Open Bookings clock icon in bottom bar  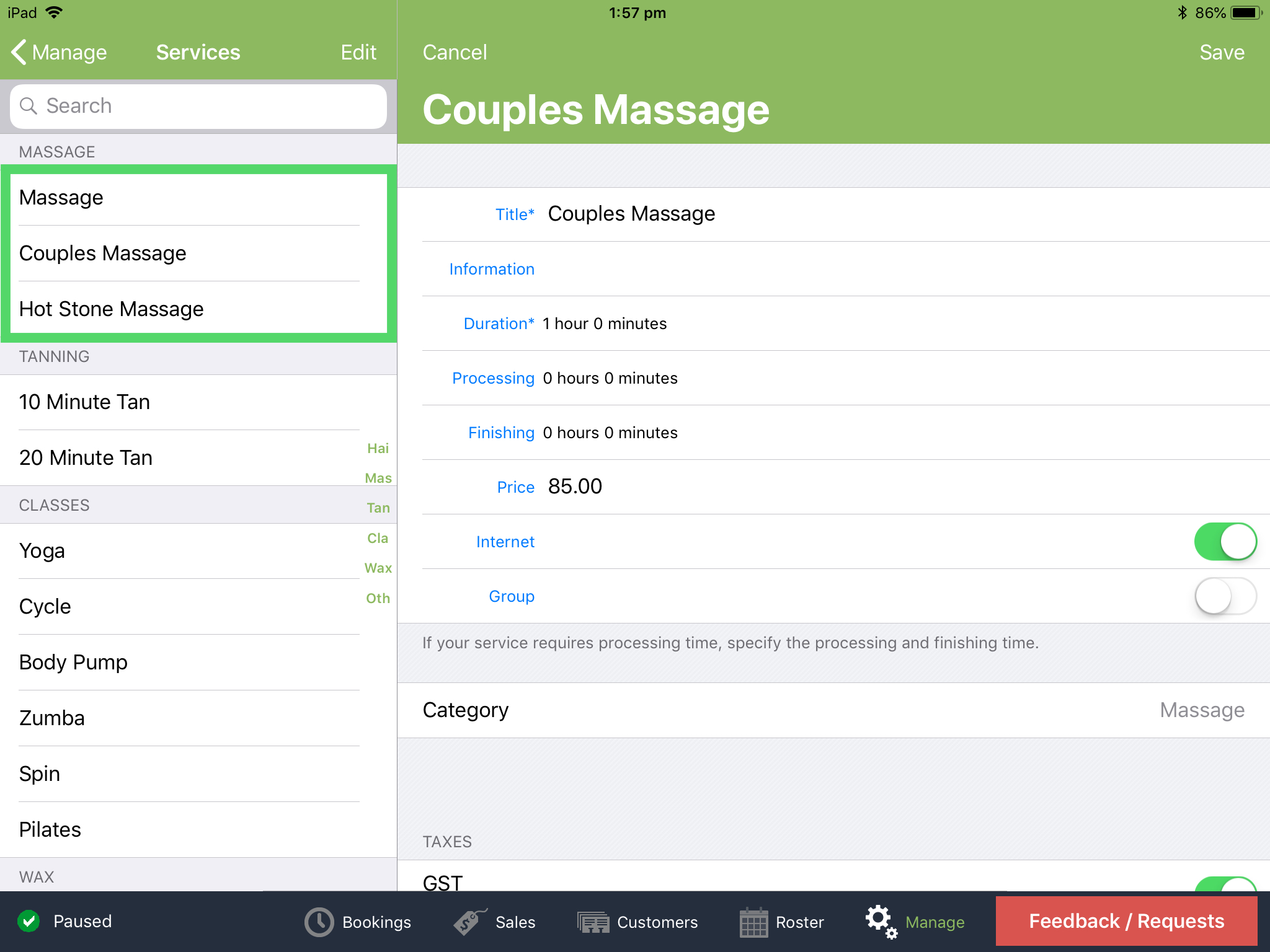click(x=319, y=922)
